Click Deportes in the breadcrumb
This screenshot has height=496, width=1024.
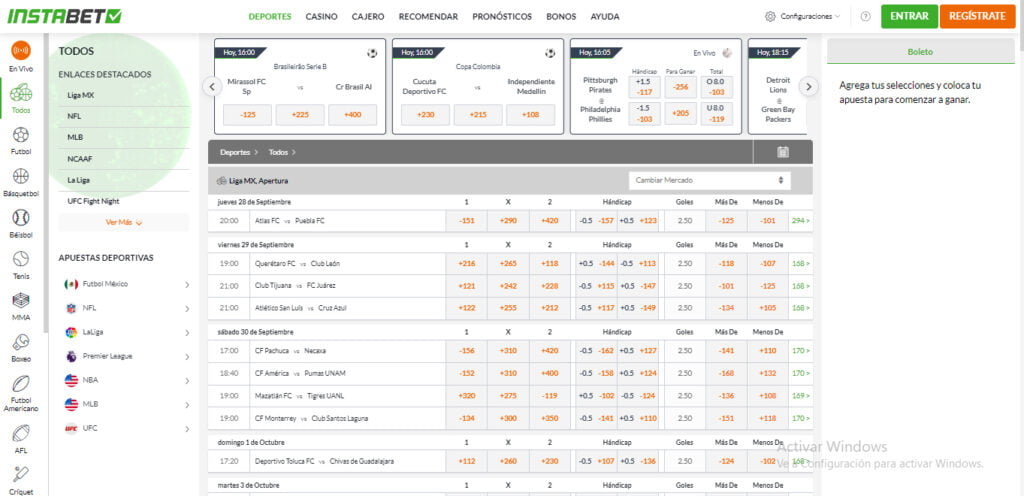click(x=234, y=152)
